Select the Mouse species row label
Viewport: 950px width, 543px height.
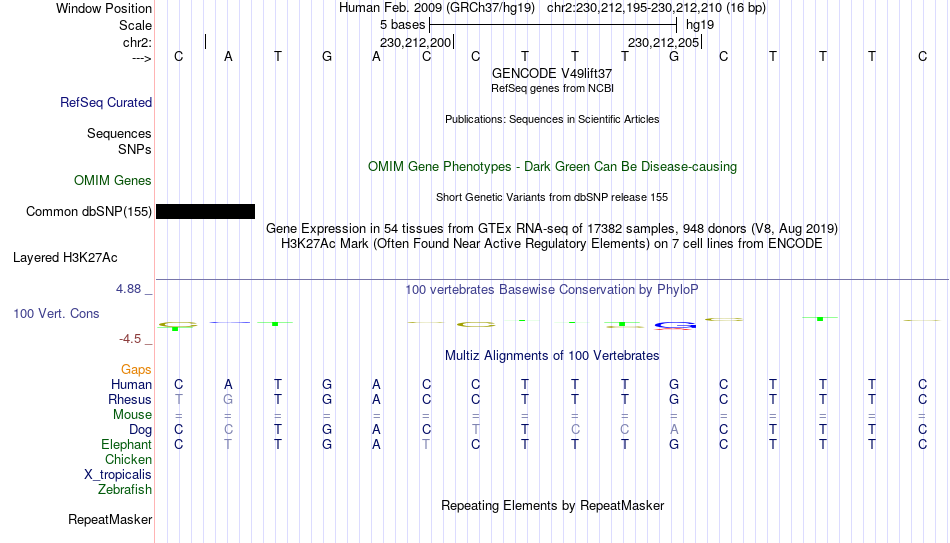tap(132, 415)
